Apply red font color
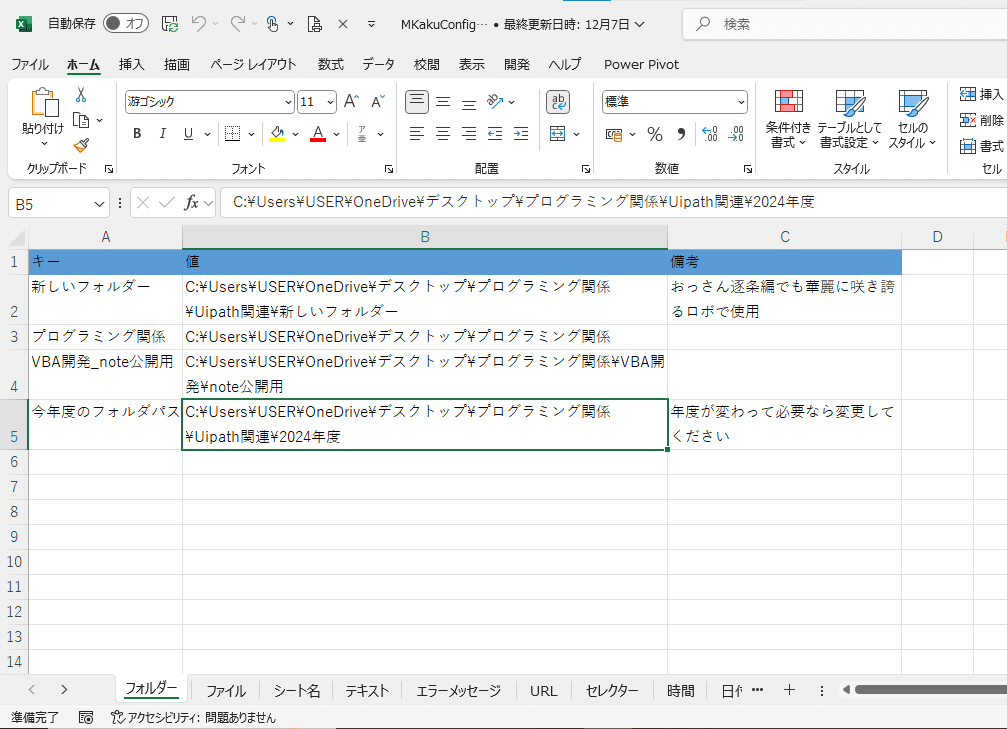This screenshot has height=729, width=1007. pyautogui.click(x=318, y=134)
